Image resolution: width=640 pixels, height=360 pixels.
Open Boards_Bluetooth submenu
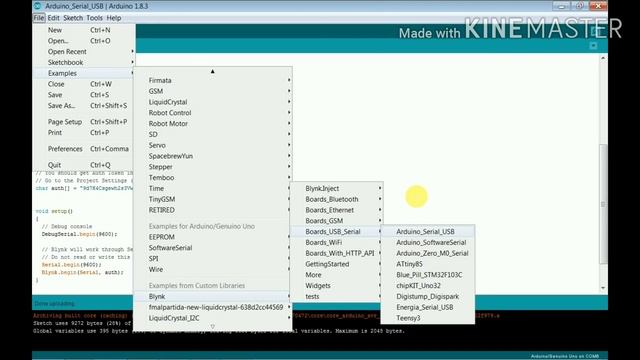(337, 200)
